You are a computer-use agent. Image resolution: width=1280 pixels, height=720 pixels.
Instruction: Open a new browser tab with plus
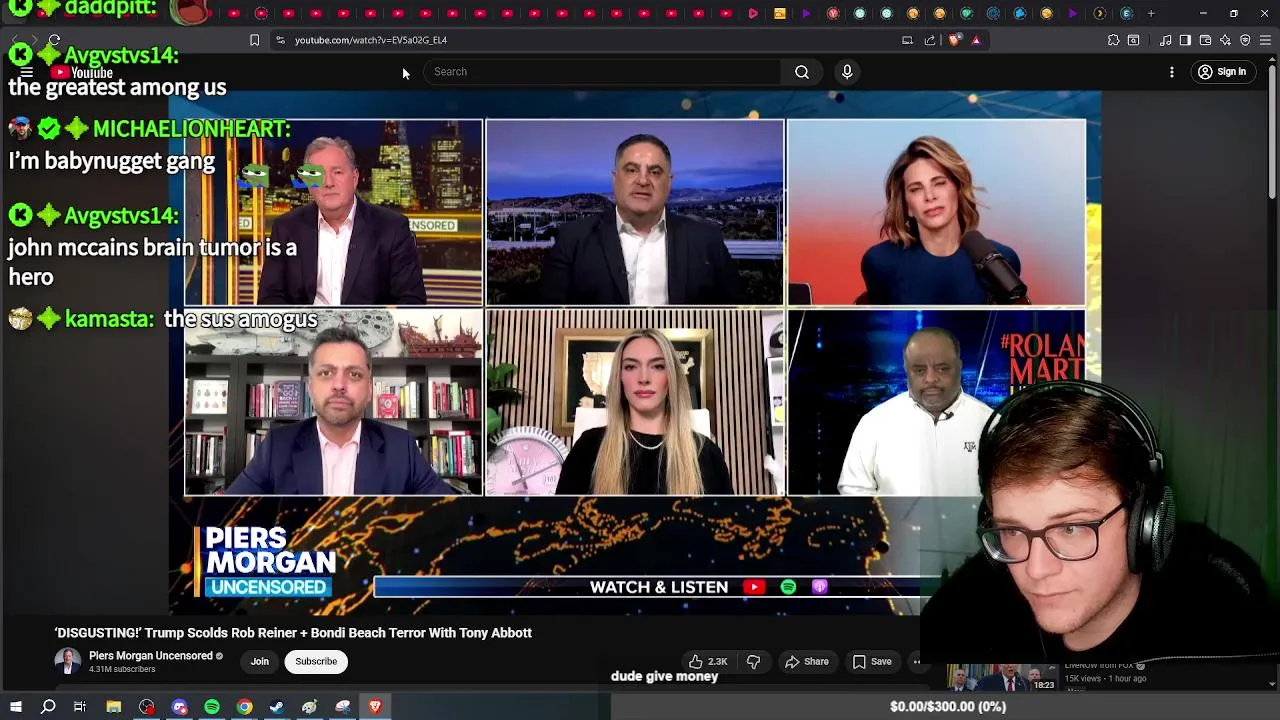pyautogui.click(x=1151, y=13)
